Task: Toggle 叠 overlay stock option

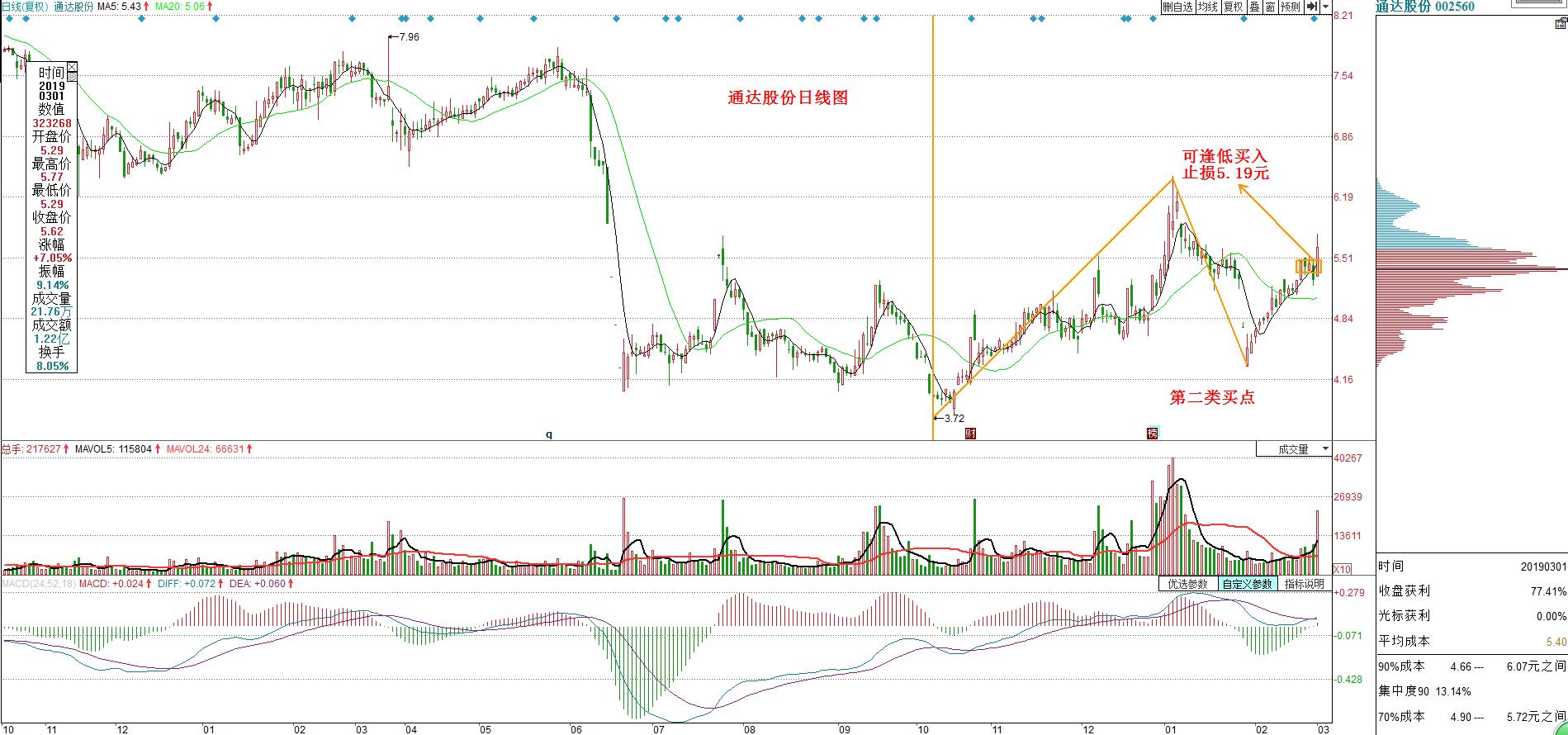Action: tap(1254, 7)
